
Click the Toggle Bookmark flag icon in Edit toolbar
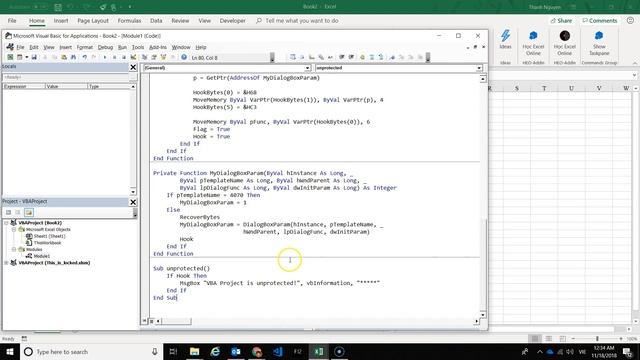(392, 58)
